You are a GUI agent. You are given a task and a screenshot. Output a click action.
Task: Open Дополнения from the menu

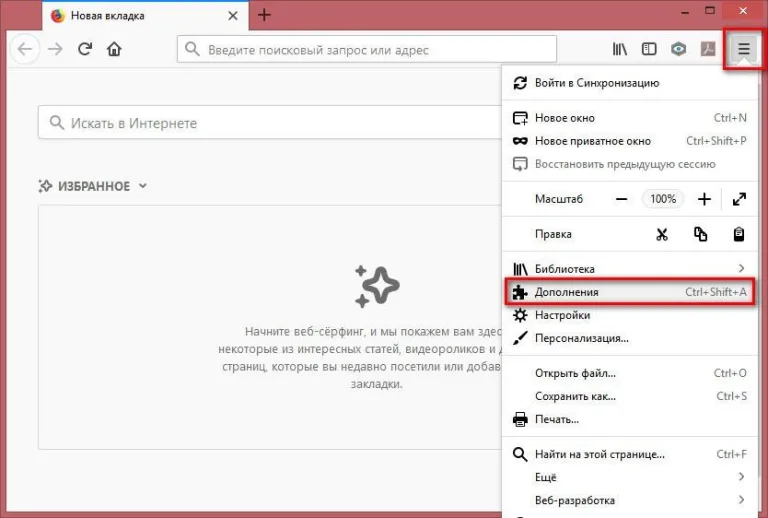(x=630, y=292)
